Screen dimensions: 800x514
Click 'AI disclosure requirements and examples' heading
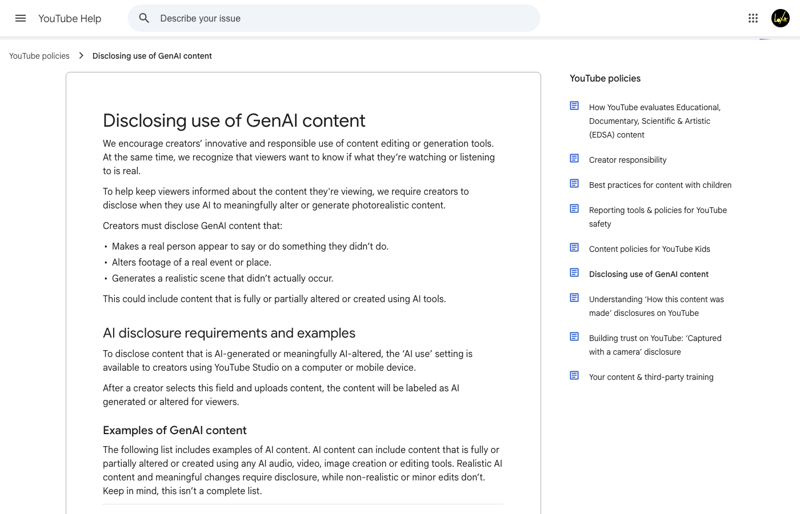(229, 333)
